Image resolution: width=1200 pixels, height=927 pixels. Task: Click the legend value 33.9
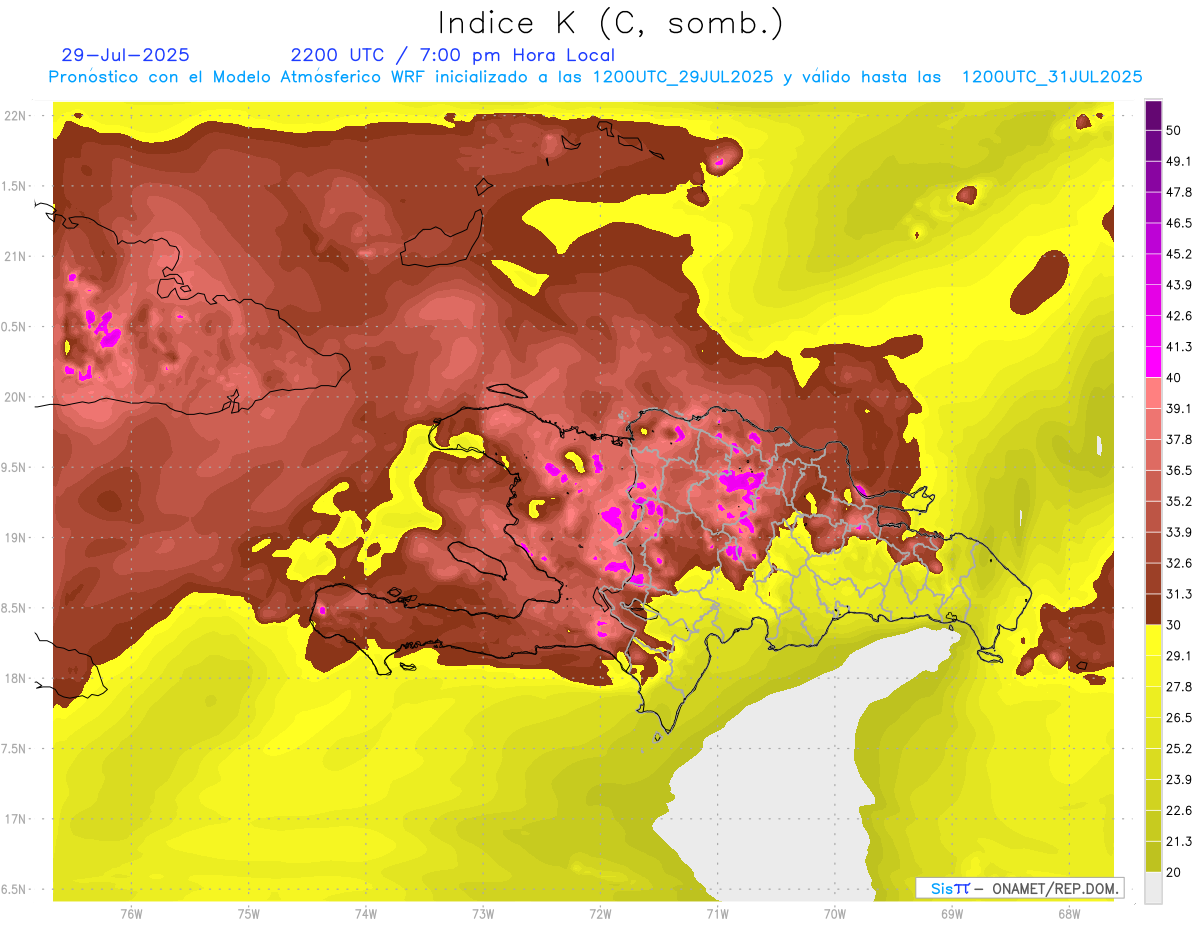(x=1178, y=532)
